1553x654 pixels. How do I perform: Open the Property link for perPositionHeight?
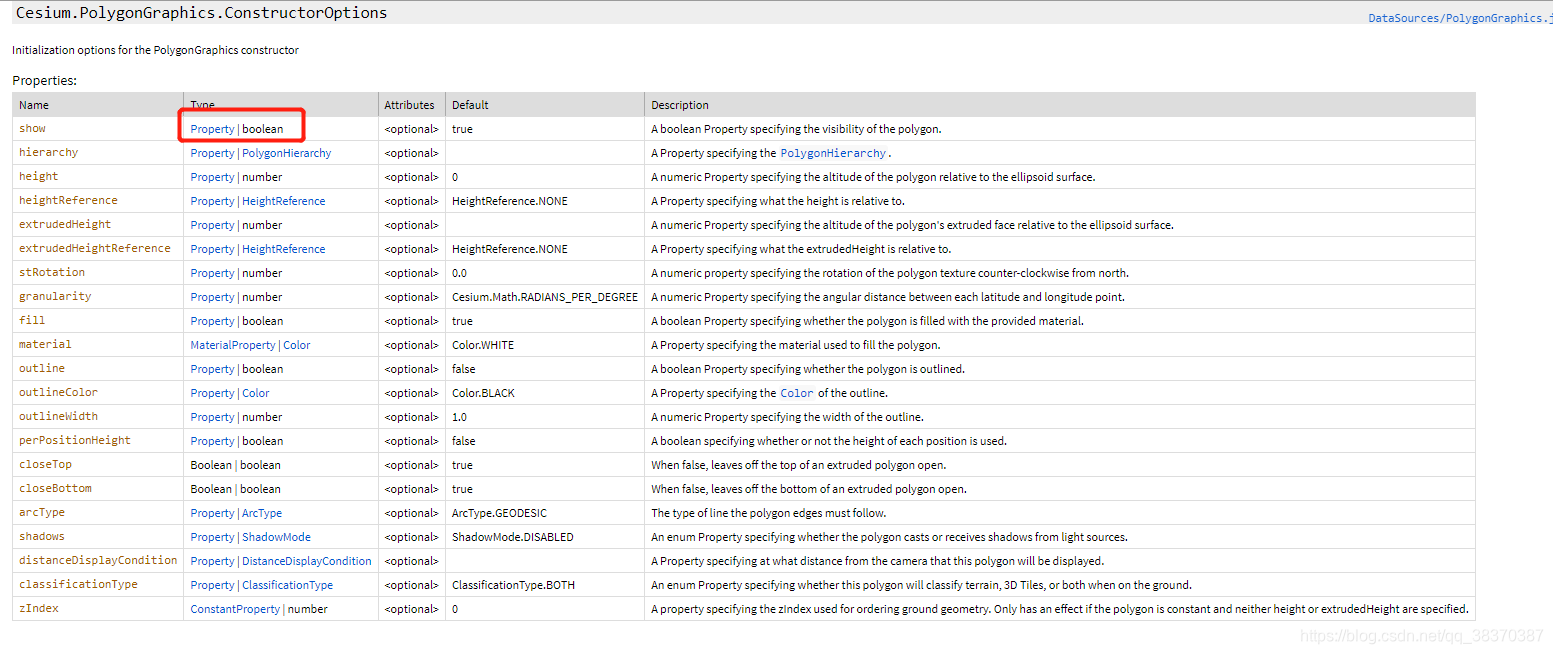211,440
